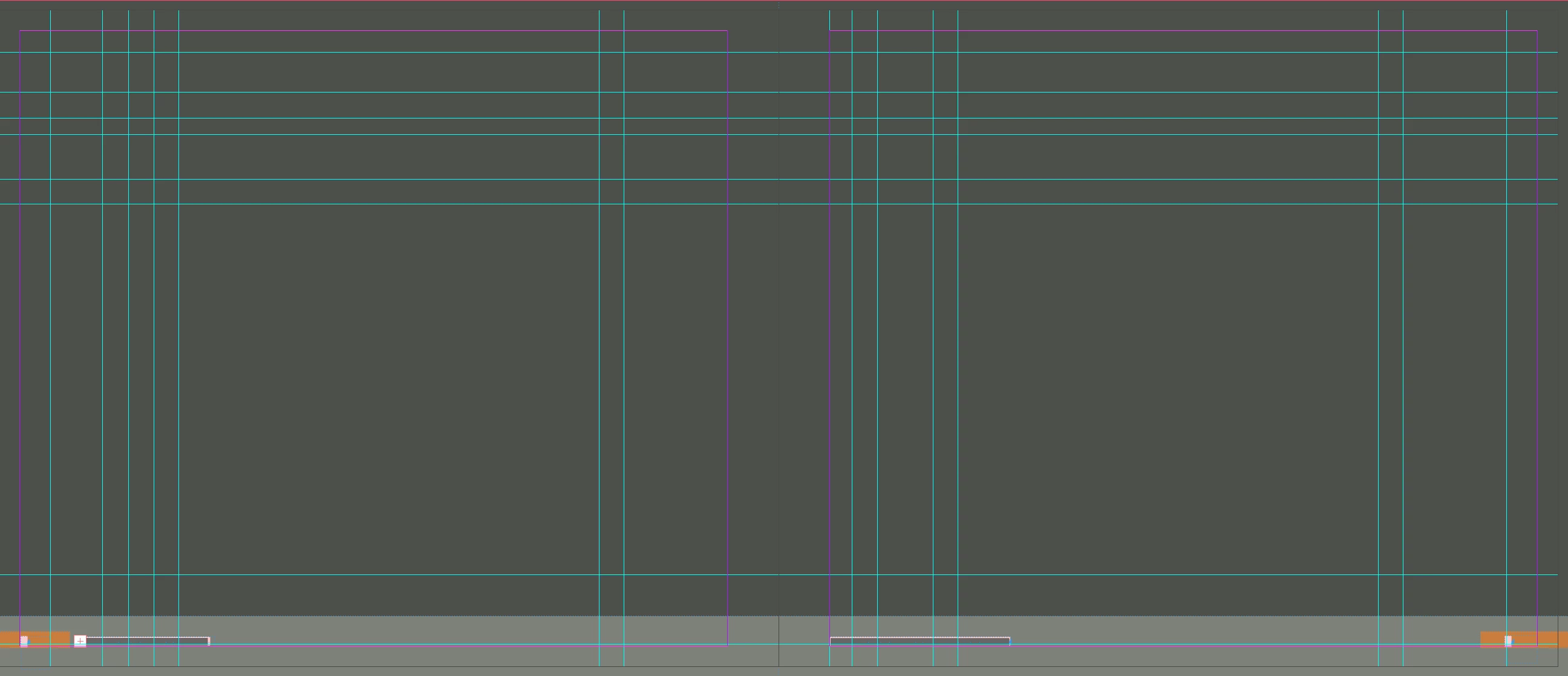The image size is (1568, 676).
Task: Click the right page's left magenta margin line
Action: pyautogui.click(x=829, y=365)
